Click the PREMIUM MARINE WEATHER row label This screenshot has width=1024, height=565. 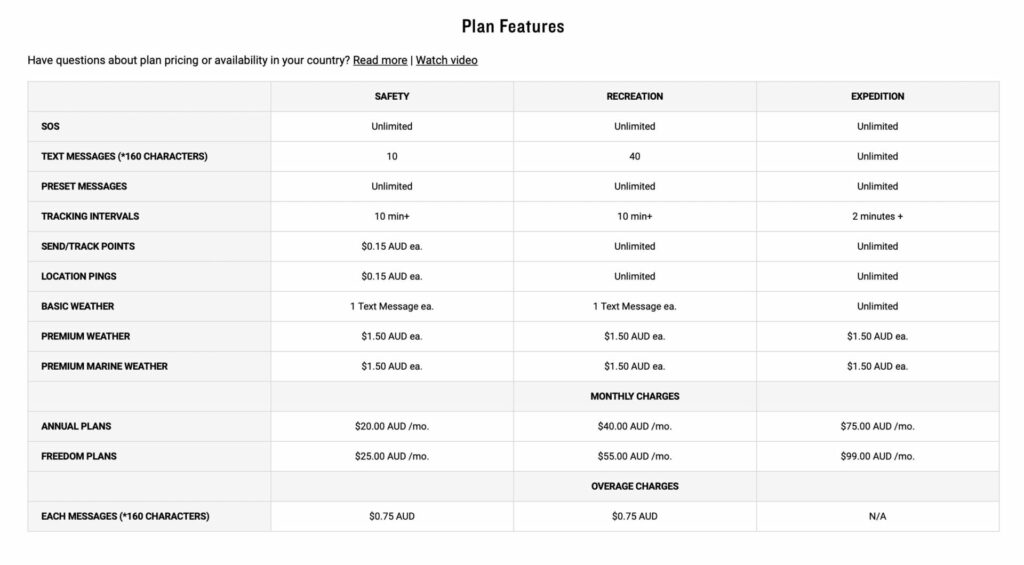(104, 367)
